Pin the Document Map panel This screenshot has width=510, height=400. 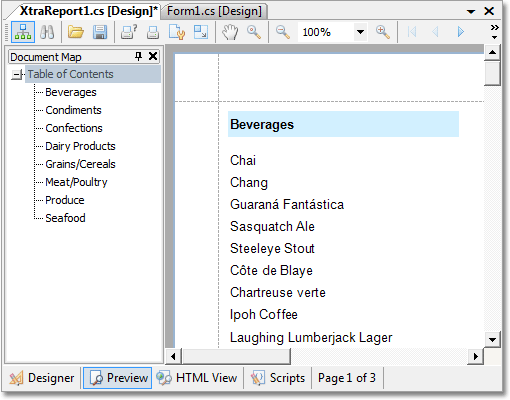coord(138,56)
